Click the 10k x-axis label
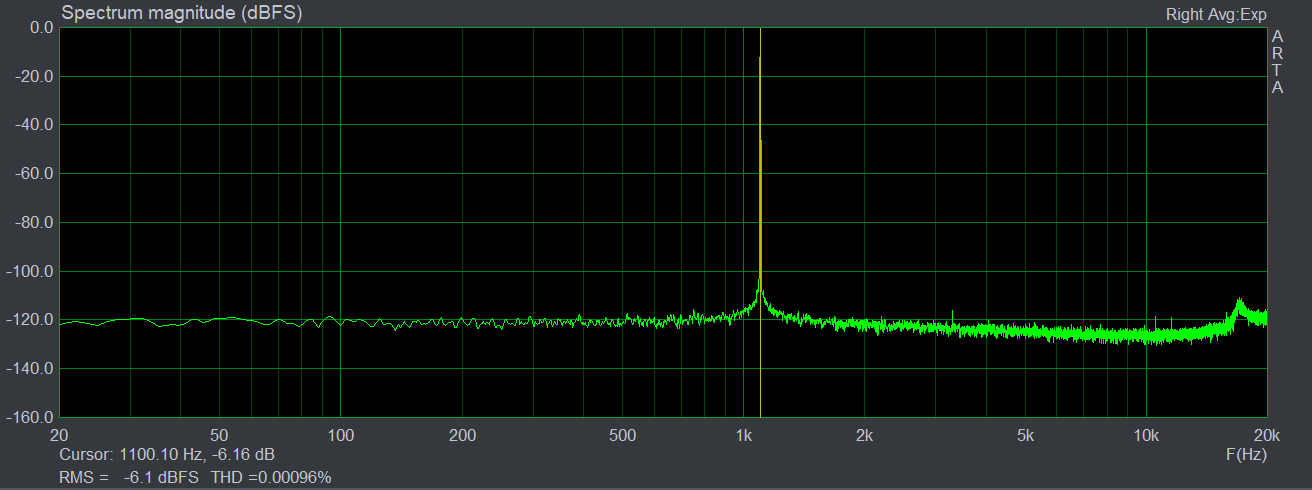The height and width of the screenshot is (490, 1312). (1146, 436)
